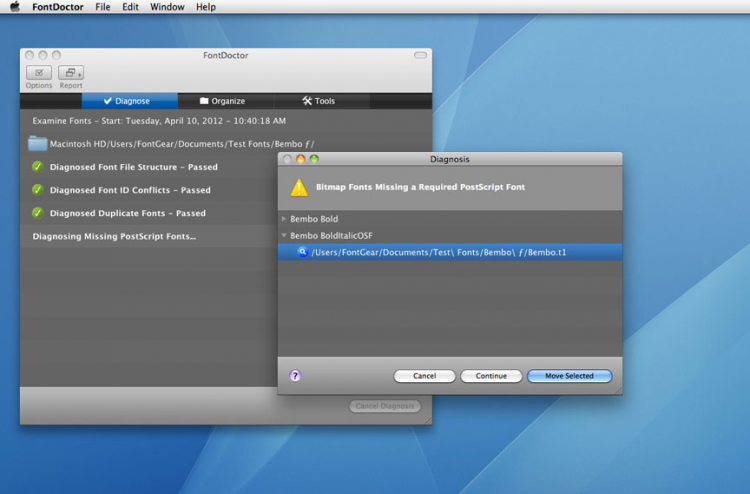Click magnifier icon on Bembo.t1 row
The image size is (750, 494).
tap(302, 252)
